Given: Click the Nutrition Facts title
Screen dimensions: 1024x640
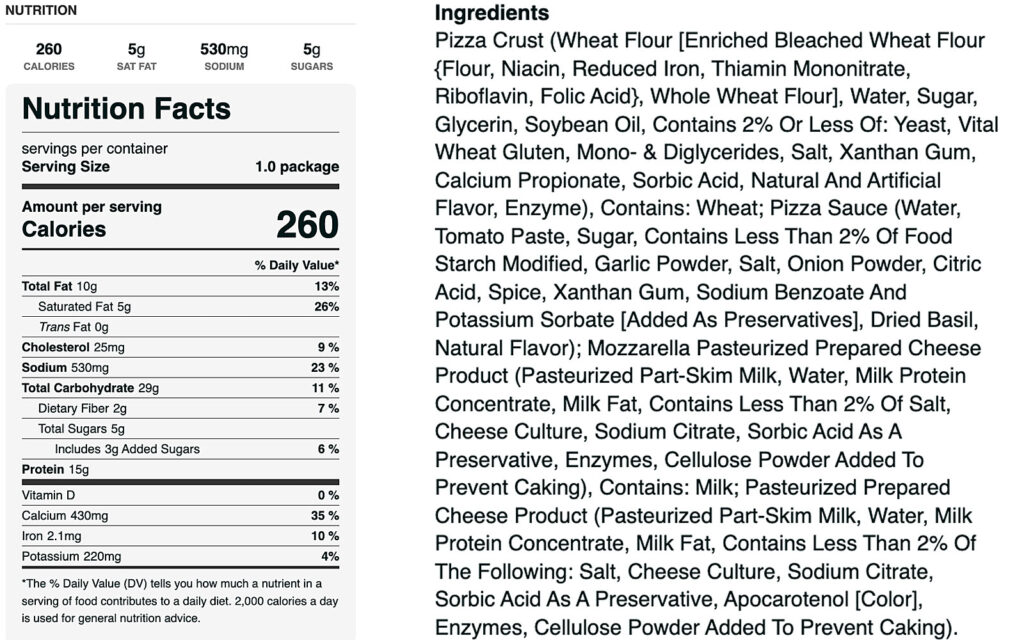Looking at the screenshot, I should [126, 108].
